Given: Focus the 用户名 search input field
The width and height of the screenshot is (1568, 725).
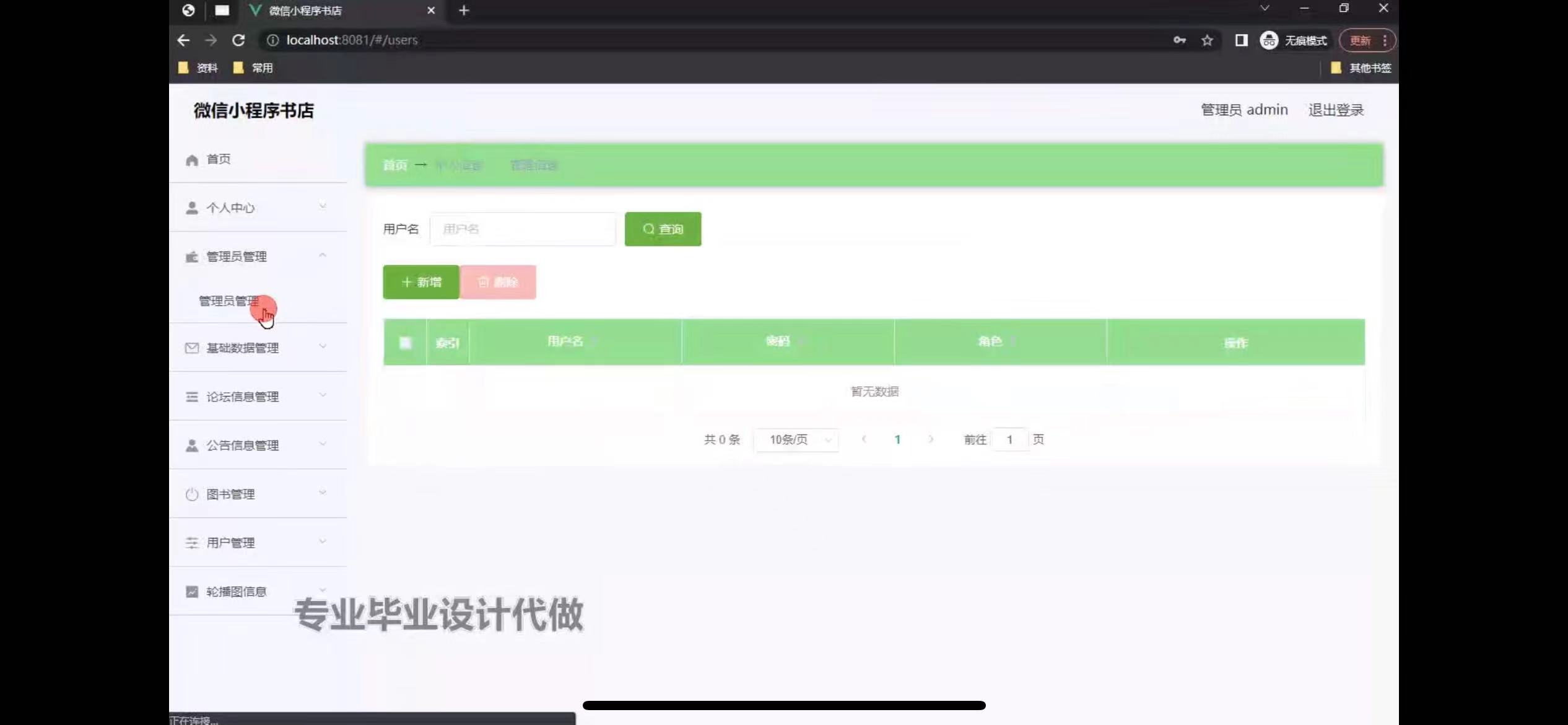Looking at the screenshot, I should [523, 229].
